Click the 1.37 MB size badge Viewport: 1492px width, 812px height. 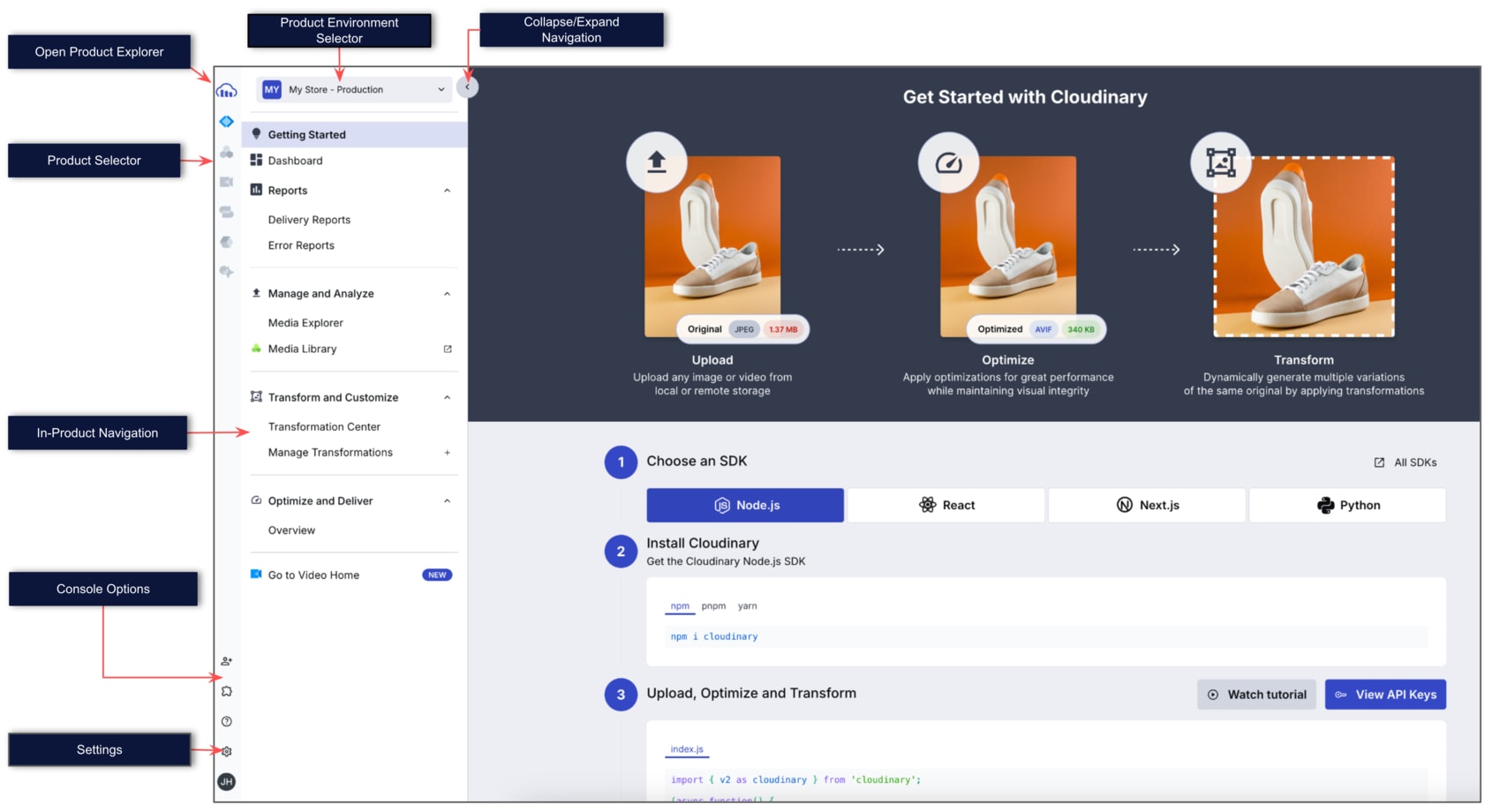782,329
